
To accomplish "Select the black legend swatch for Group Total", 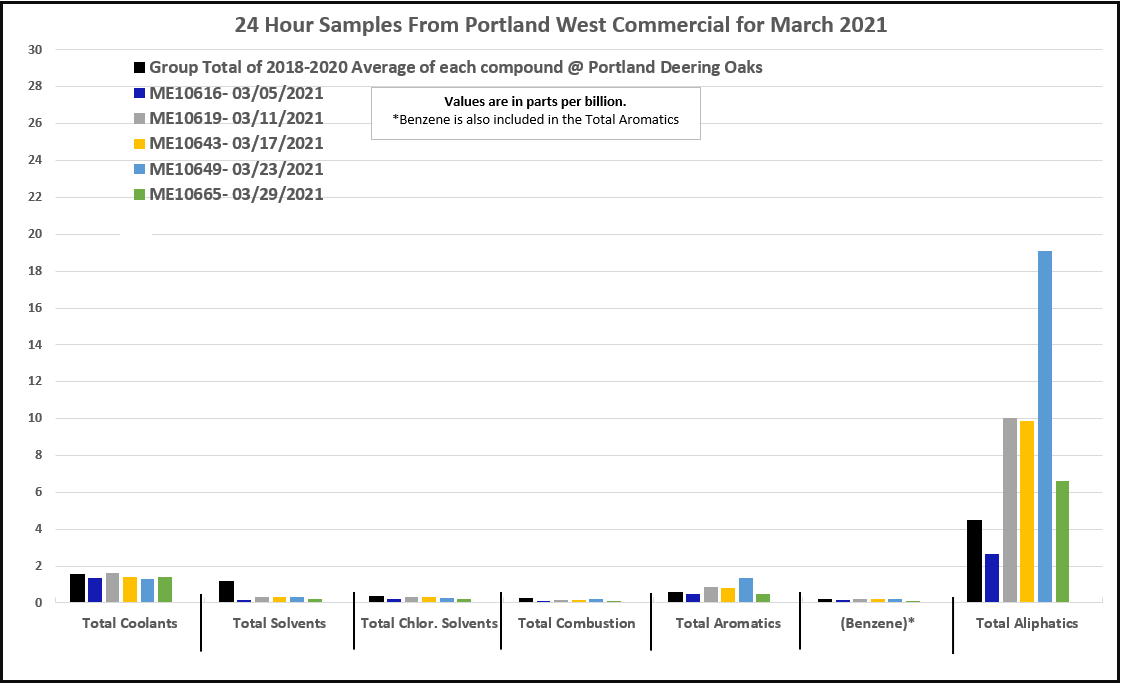I will point(140,68).
